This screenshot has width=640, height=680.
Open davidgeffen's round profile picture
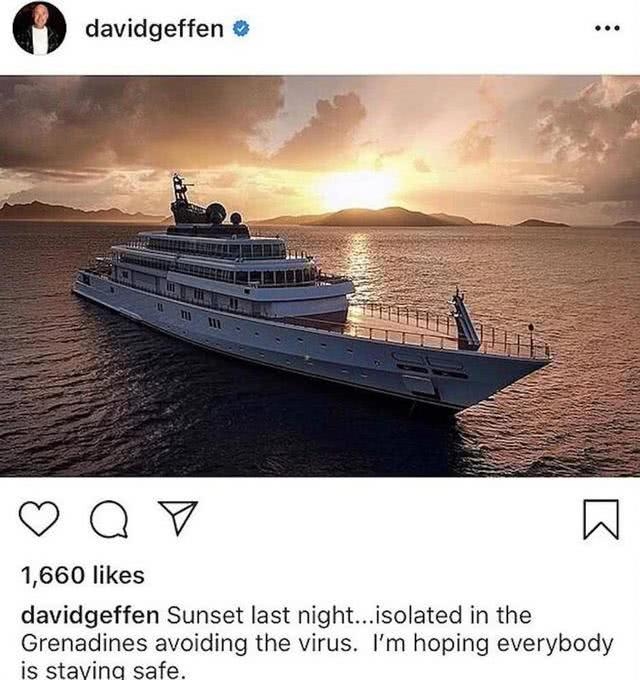coord(39,28)
